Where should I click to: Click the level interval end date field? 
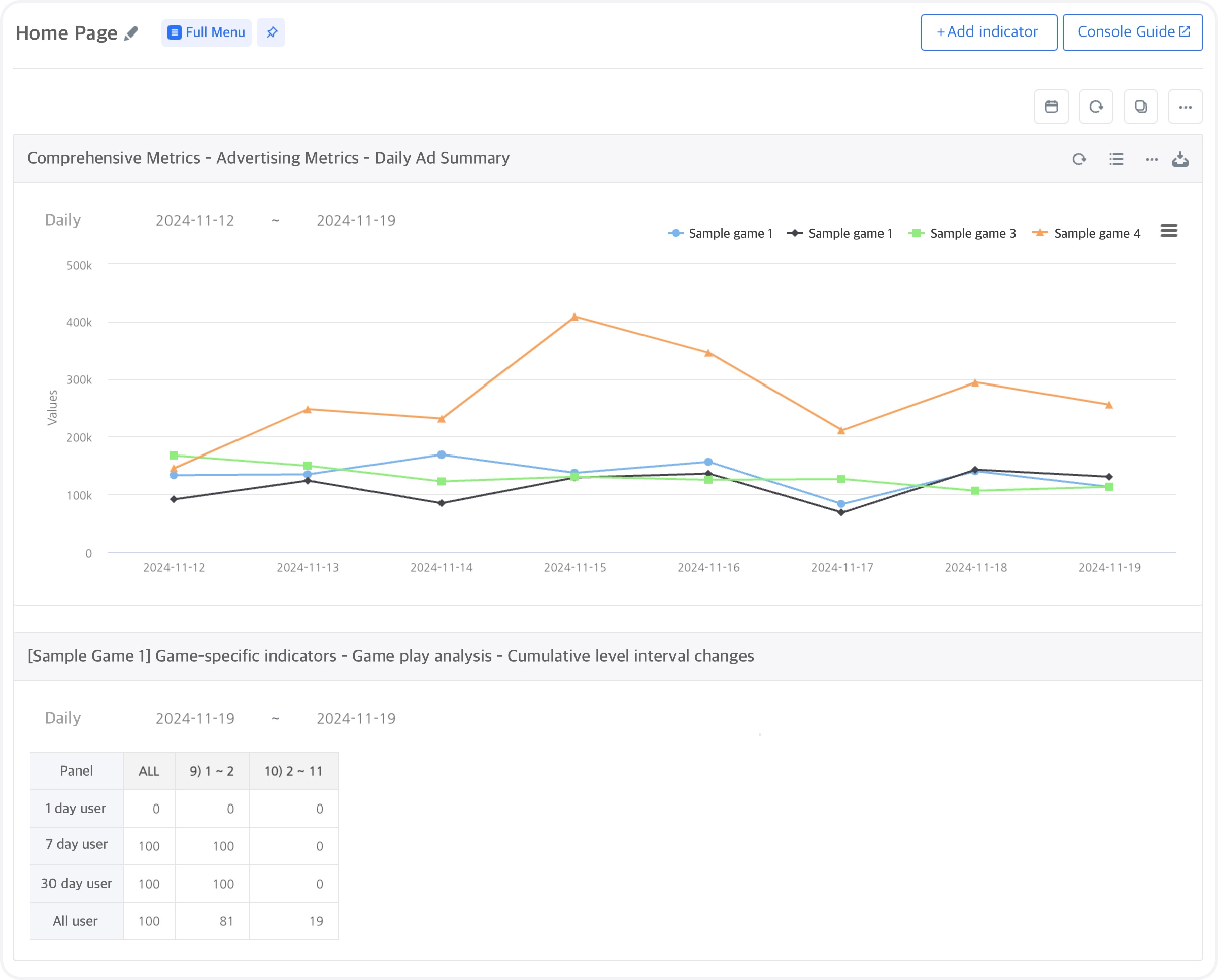pos(355,719)
